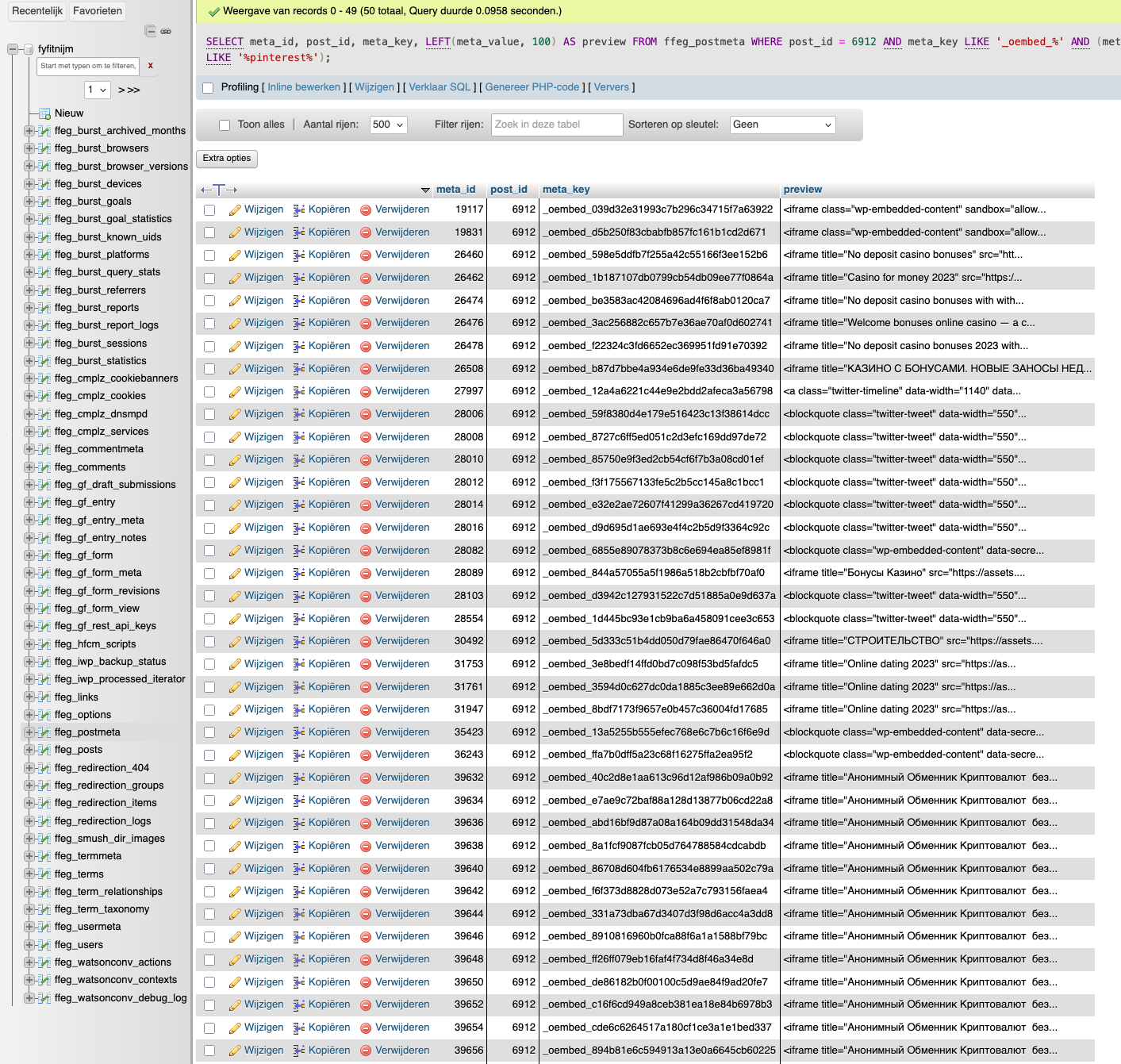The height and width of the screenshot is (1064, 1121).
Task: Click red delete icon for row 39656
Action: (x=366, y=1051)
